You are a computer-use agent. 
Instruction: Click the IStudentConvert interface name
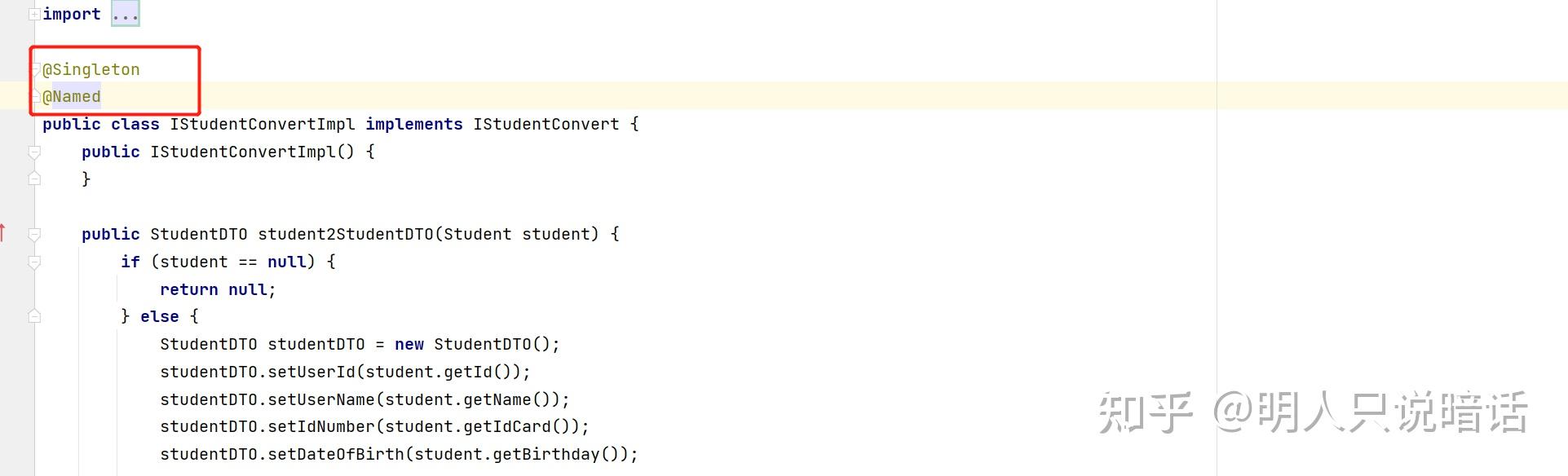click(x=546, y=124)
